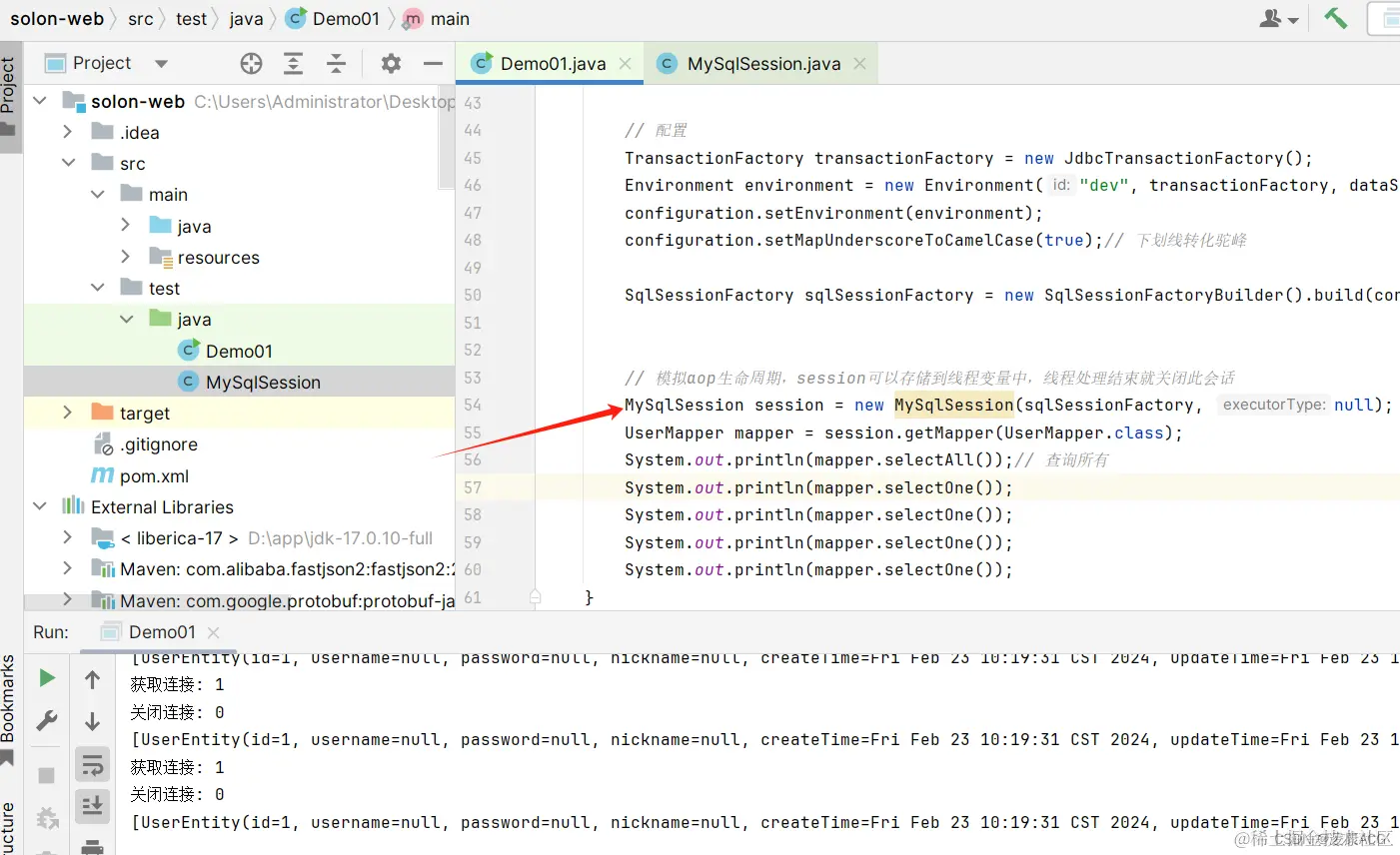
Task: Toggle Scroll to End in Run console
Action: (x=93, y=805)
